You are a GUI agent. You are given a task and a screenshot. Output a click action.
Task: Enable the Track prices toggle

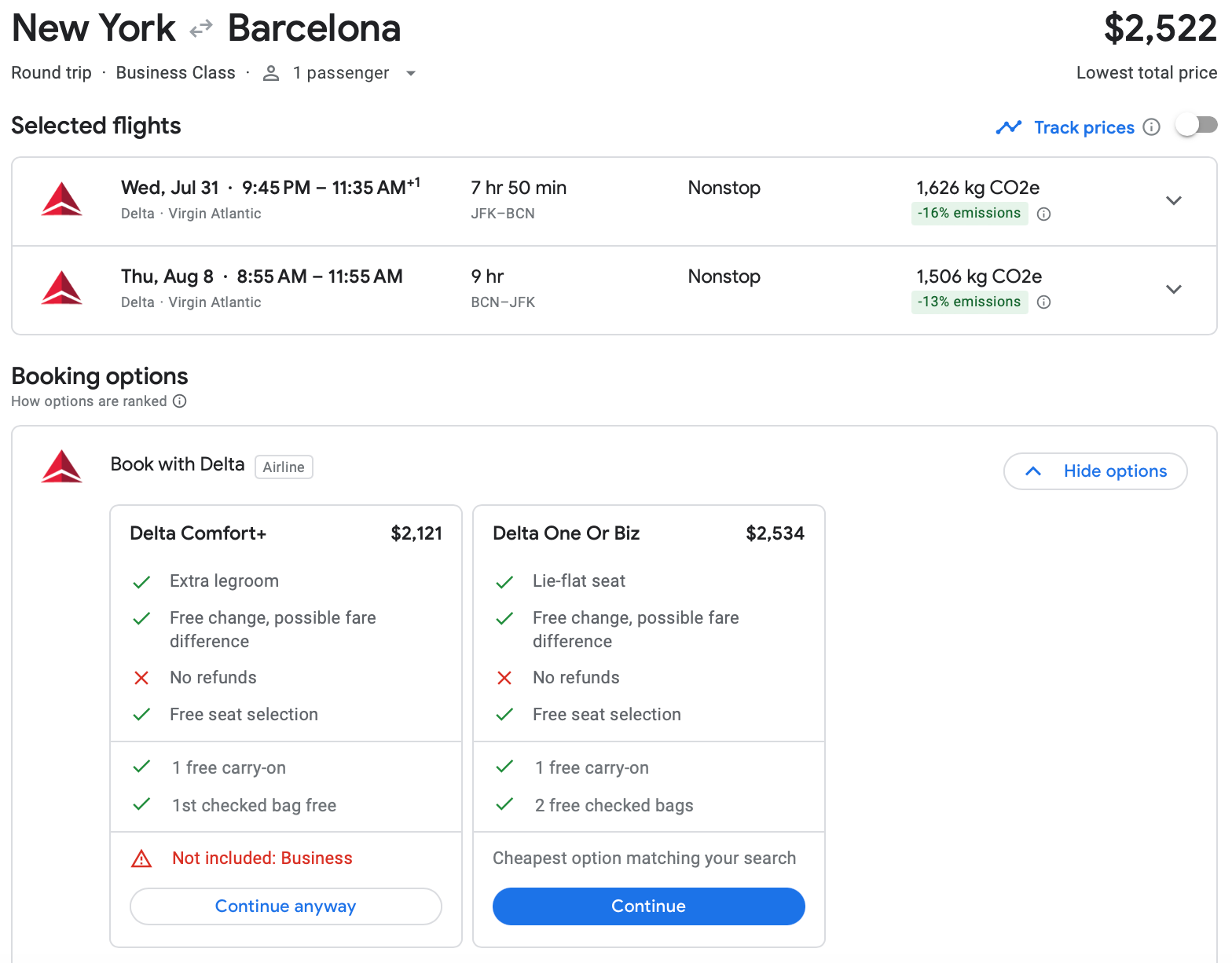click(1196, 125)
